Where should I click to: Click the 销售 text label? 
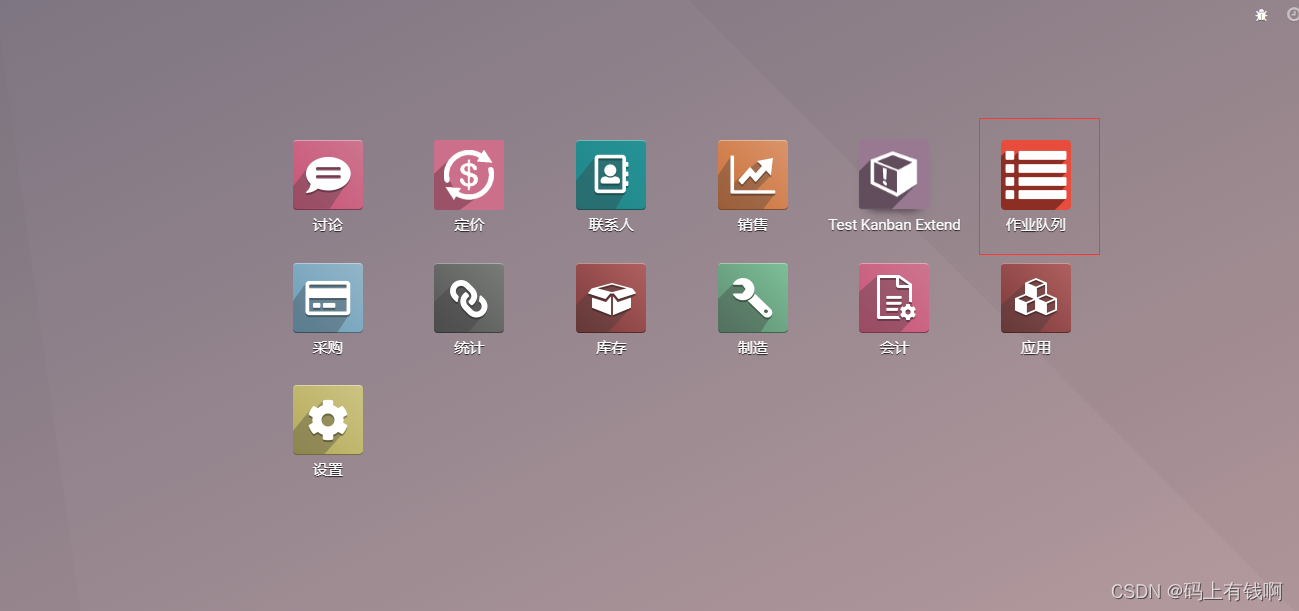pos(753,225)
